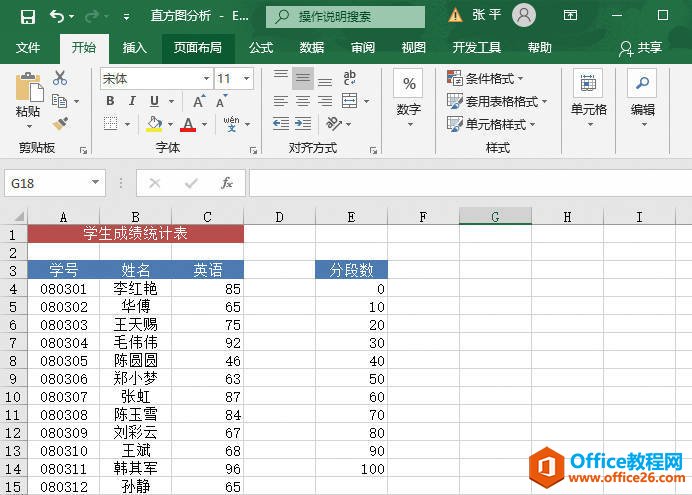The height and width of the screenshot is (495, 692).
Task: Open the 单元格 cells group
Action: tap(588, 98)
